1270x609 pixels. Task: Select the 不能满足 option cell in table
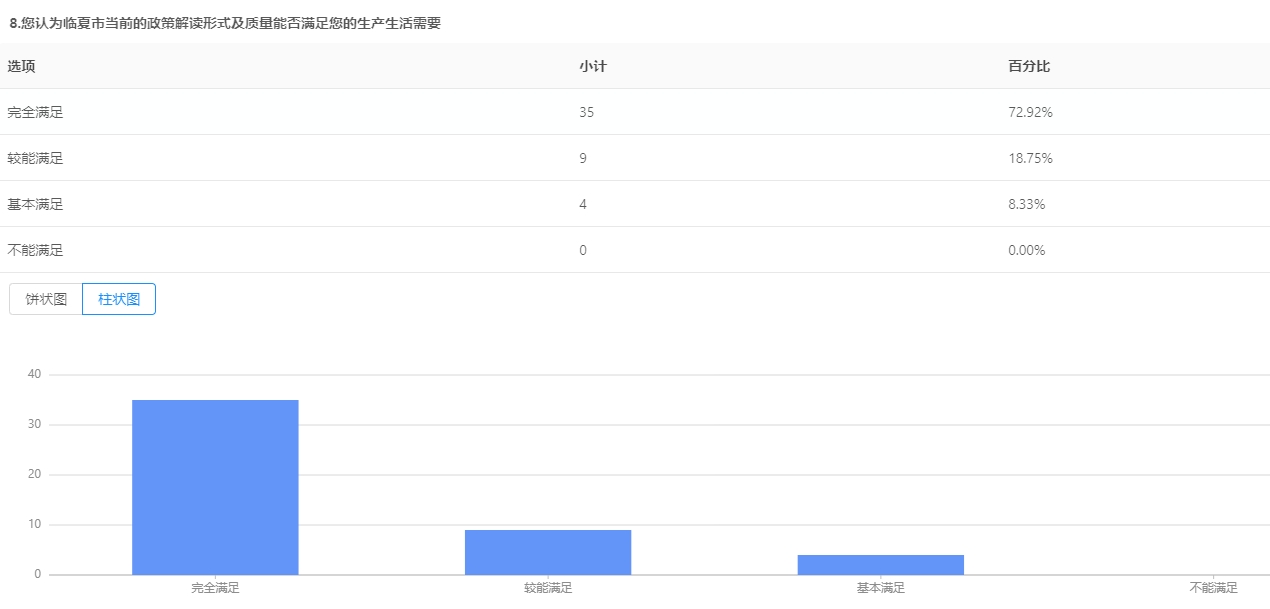[x=36, y=250]
